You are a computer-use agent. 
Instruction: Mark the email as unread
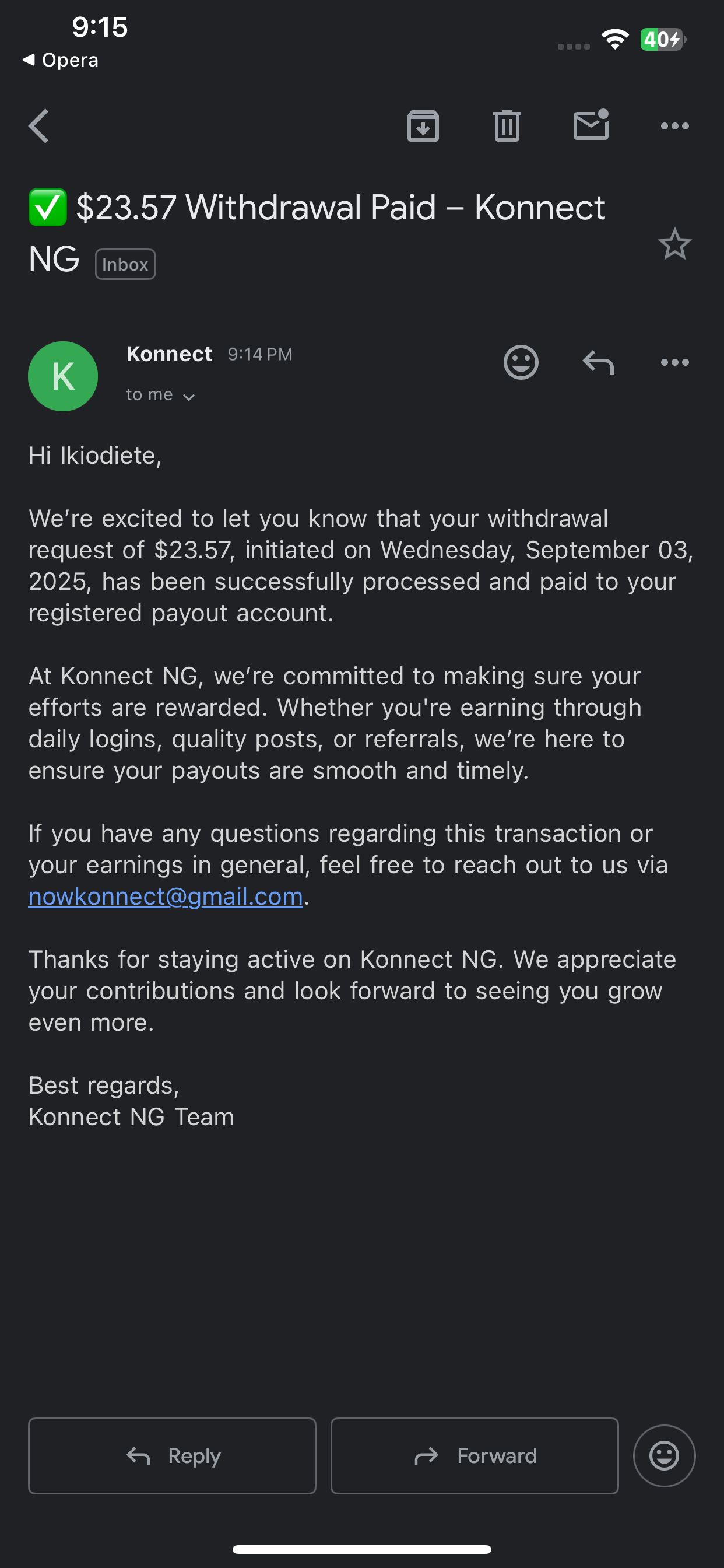tap(591, 125)
